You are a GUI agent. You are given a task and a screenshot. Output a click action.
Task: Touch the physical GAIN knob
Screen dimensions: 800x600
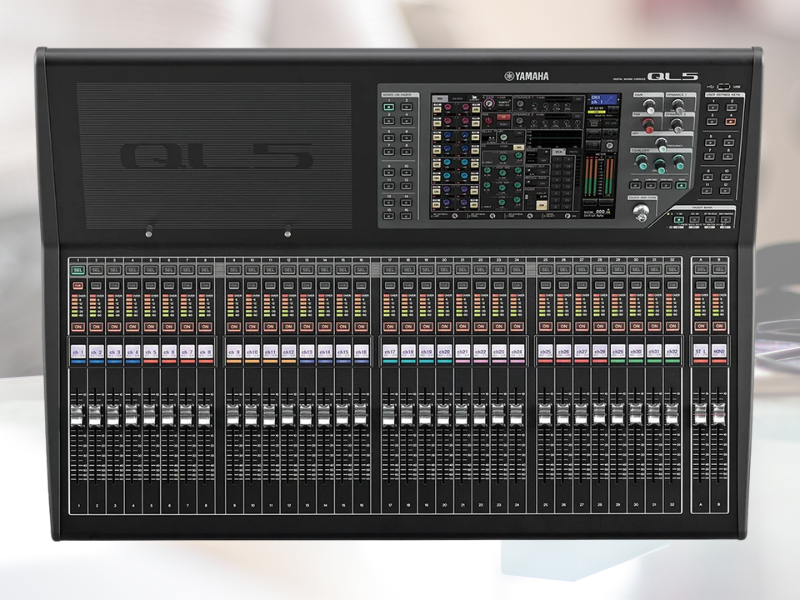[649, 106]
